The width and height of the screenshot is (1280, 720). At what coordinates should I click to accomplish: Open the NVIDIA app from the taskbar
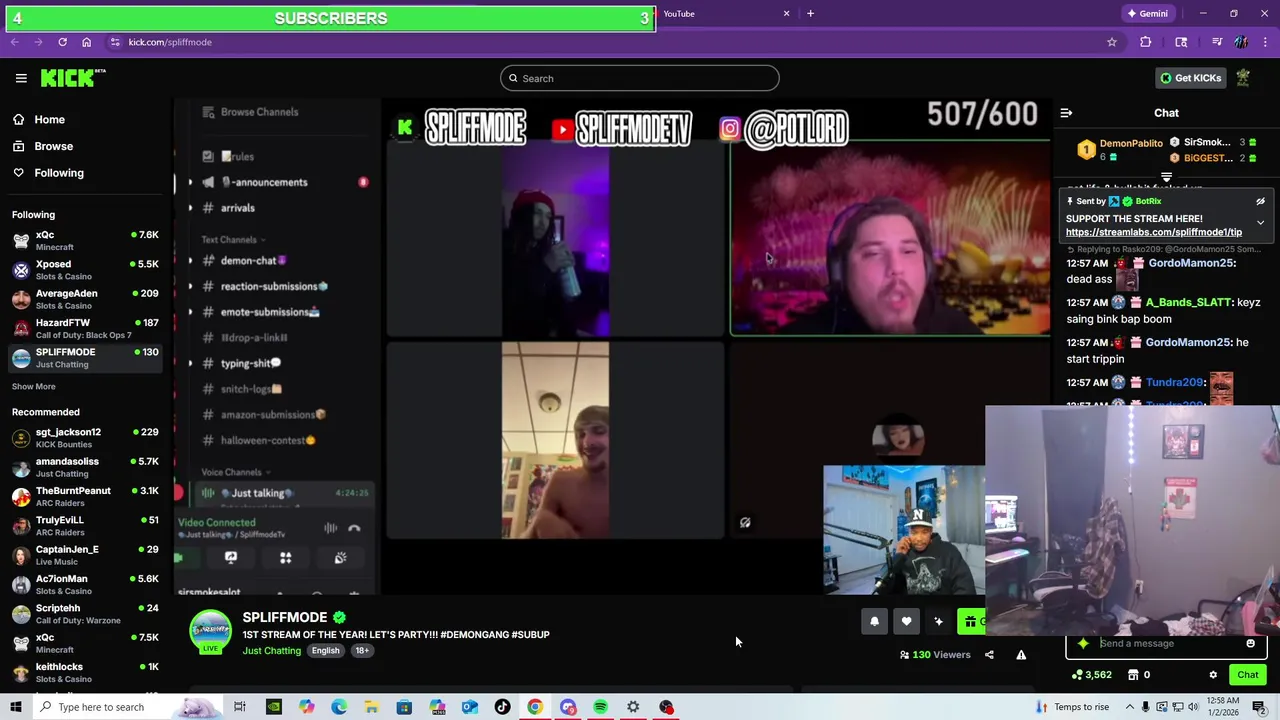pyautogui.click(x=273, y=707)
